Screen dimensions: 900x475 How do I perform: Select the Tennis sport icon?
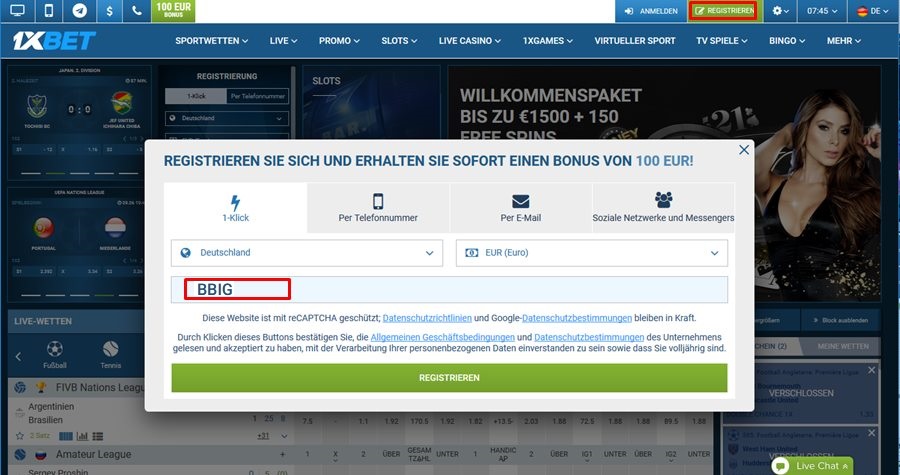(x=111, y=355)
